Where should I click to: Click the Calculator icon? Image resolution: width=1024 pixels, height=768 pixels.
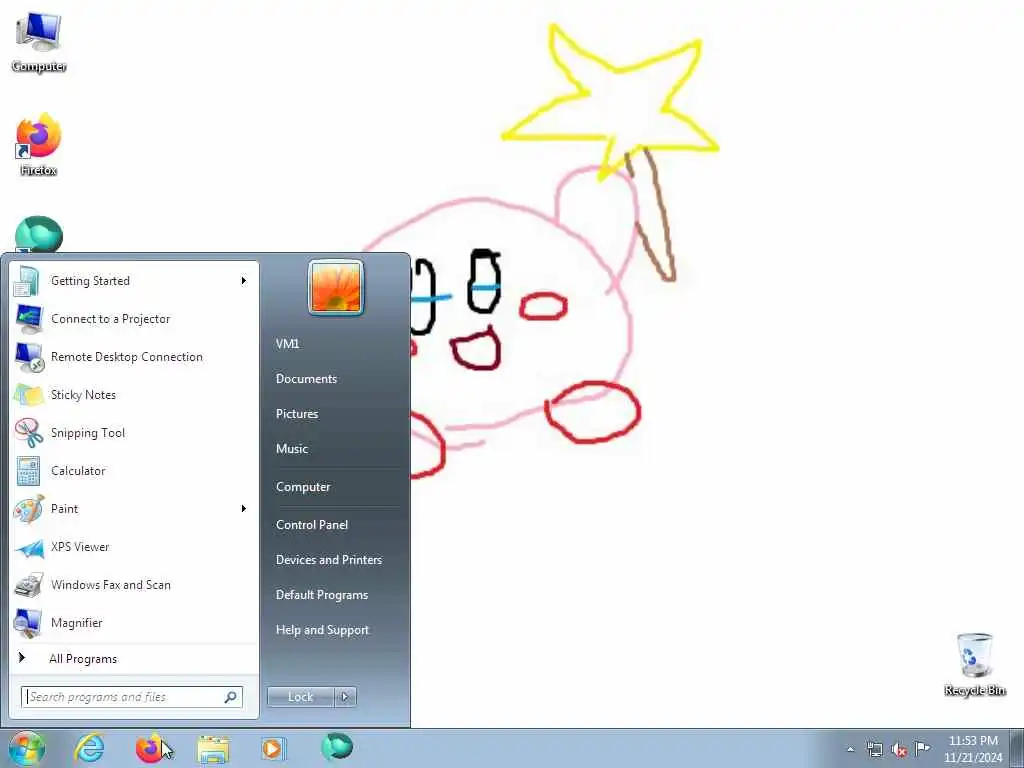(28, 471)
